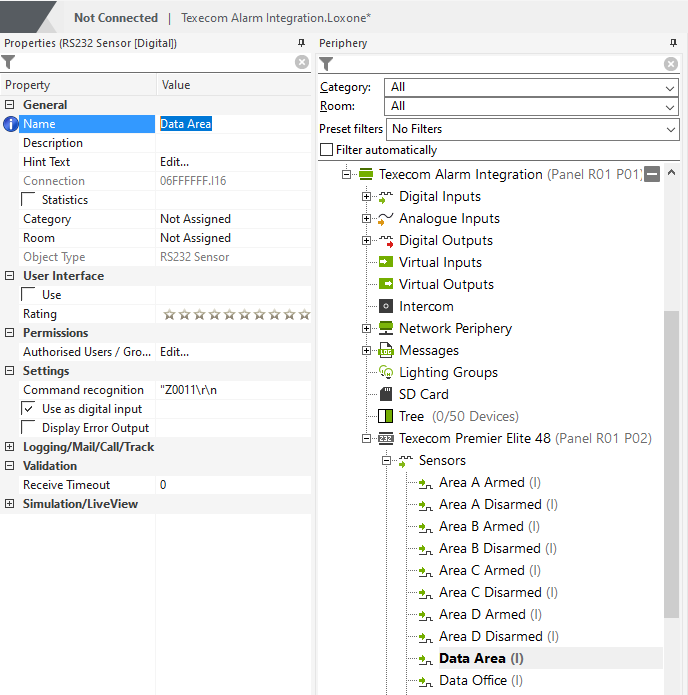
Task: Enable the Statistics checkbox
Action: [29, 200]
